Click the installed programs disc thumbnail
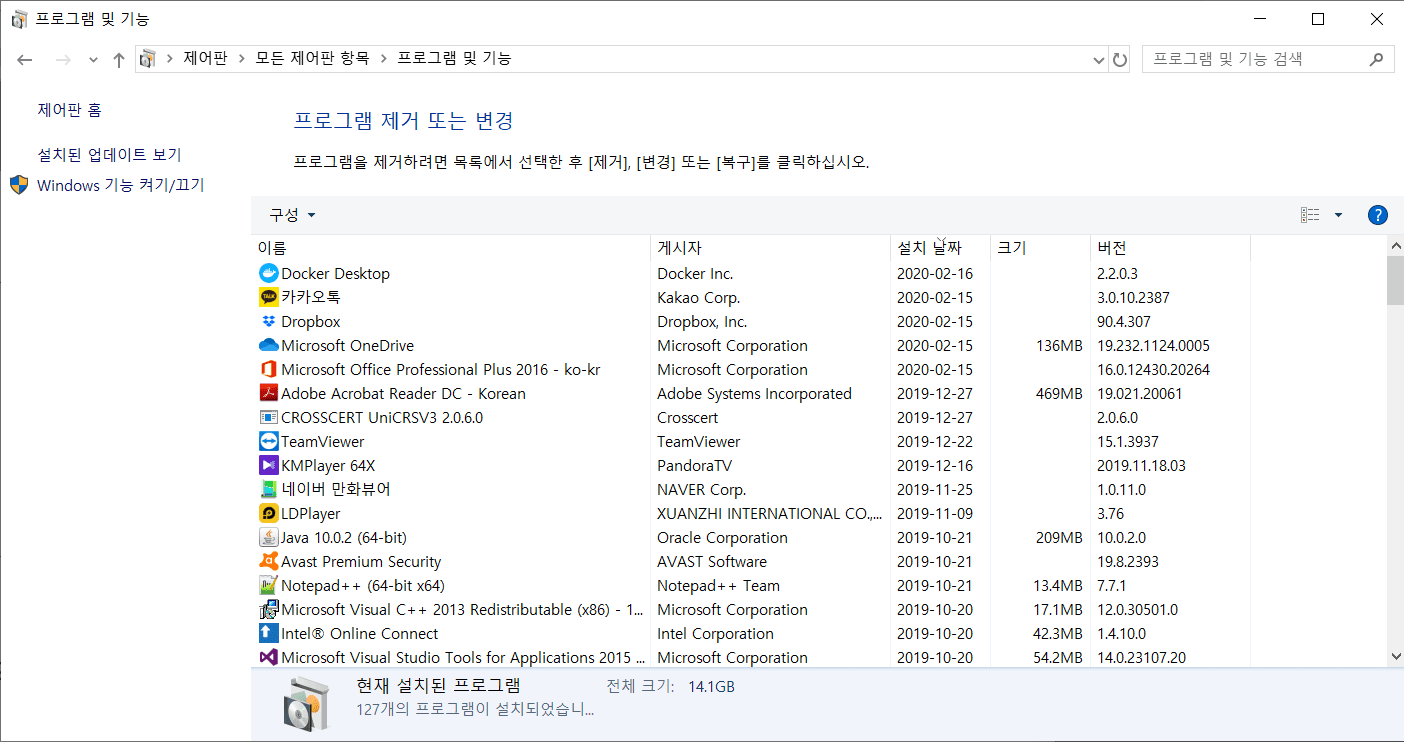1404x742 pixels. pos(306,703)
